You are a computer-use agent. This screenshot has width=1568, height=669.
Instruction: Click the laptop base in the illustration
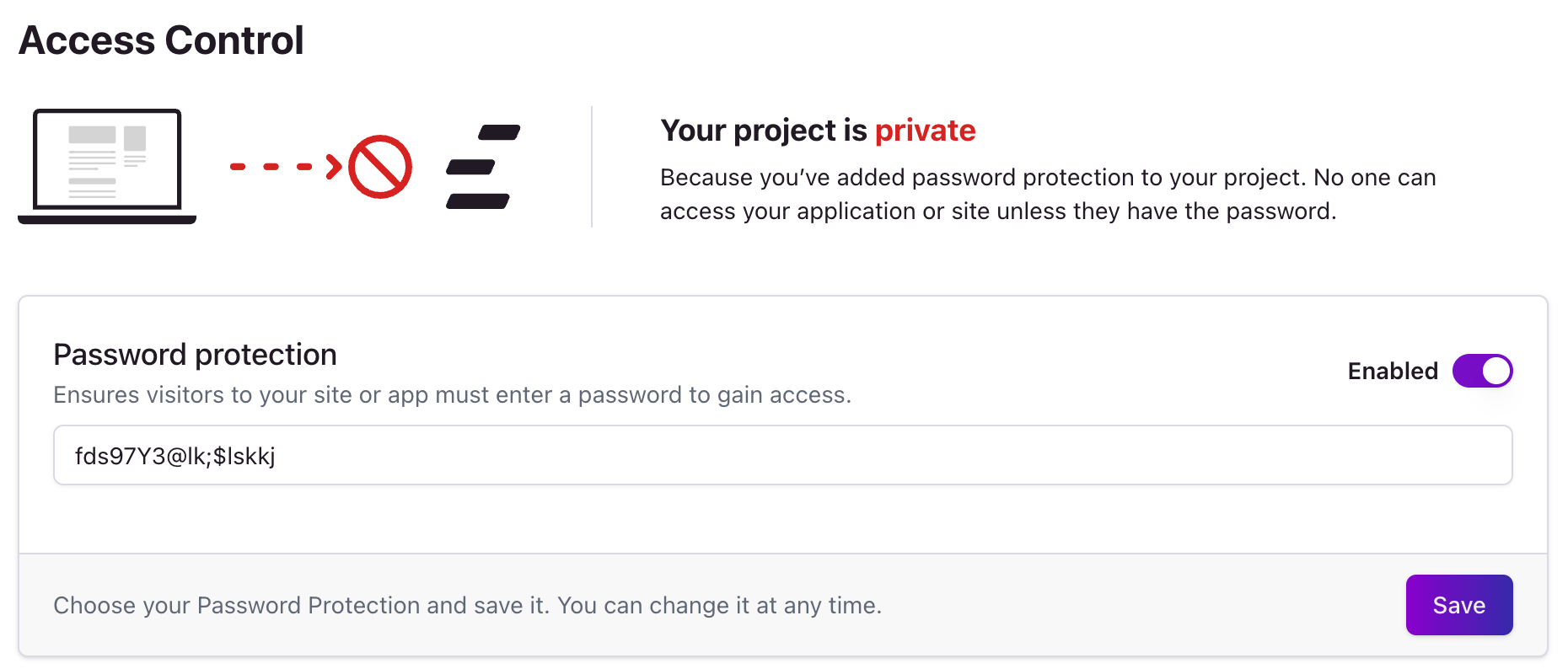(106, 219)
